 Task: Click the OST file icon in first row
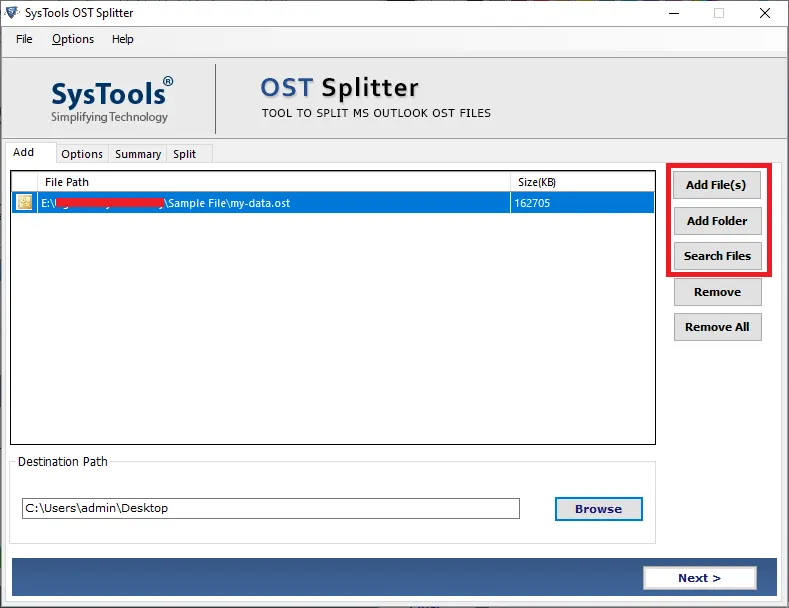coord(24,202)
